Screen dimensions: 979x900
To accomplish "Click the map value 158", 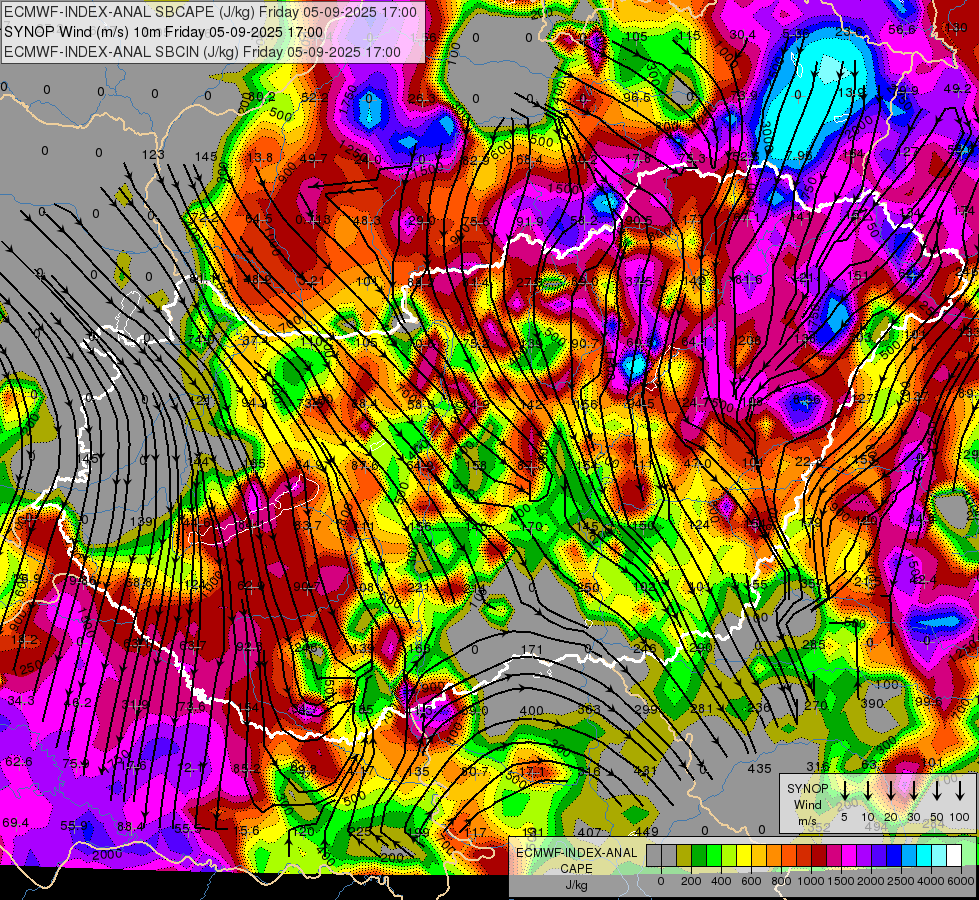I will click(x=476, y=465).
